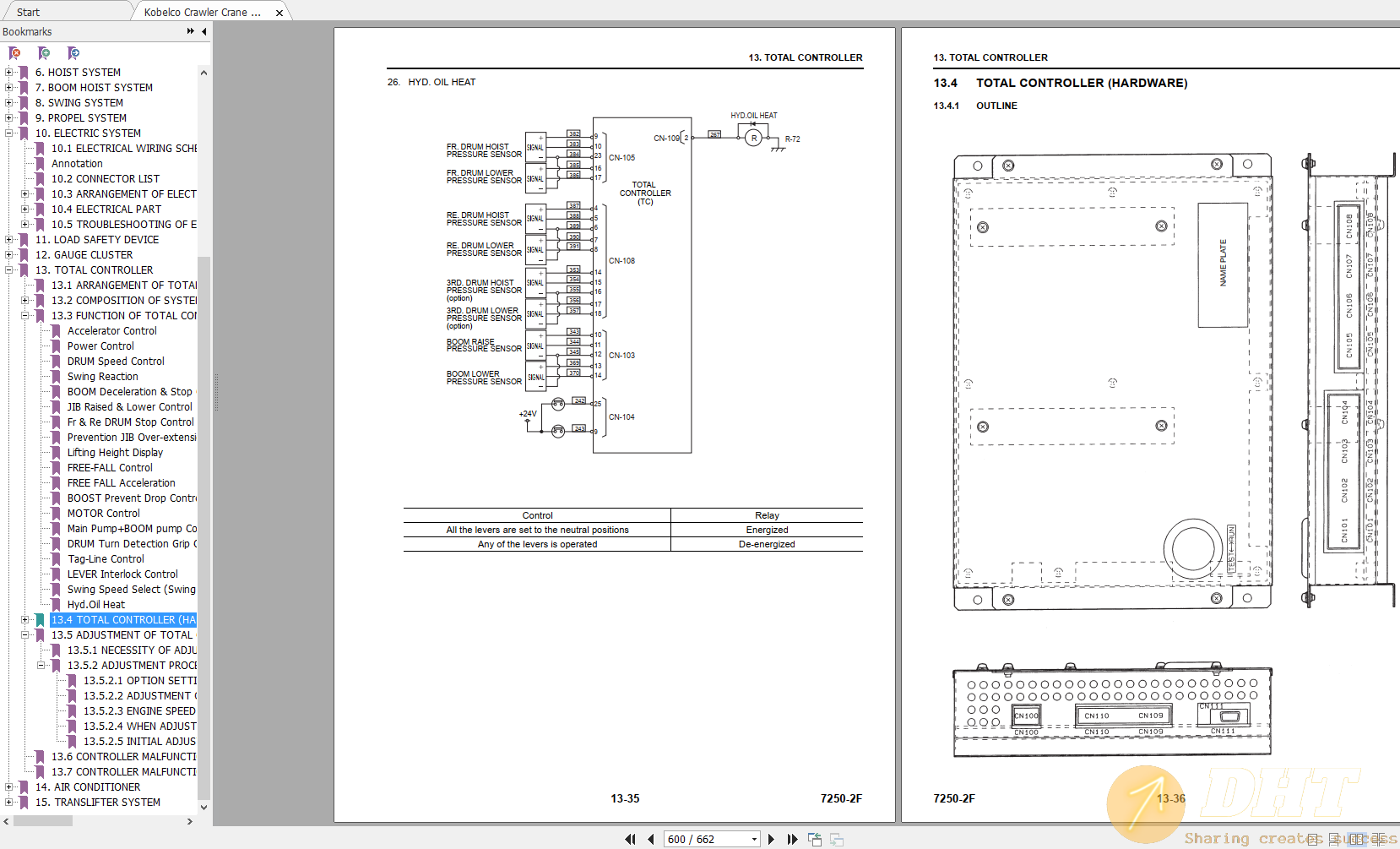Image resolution: width=1400 pixels, height=849 pixels.
Task: Open the 10.1 ELECTRICAL WIRING bookmark
Action: pos(124,149)
